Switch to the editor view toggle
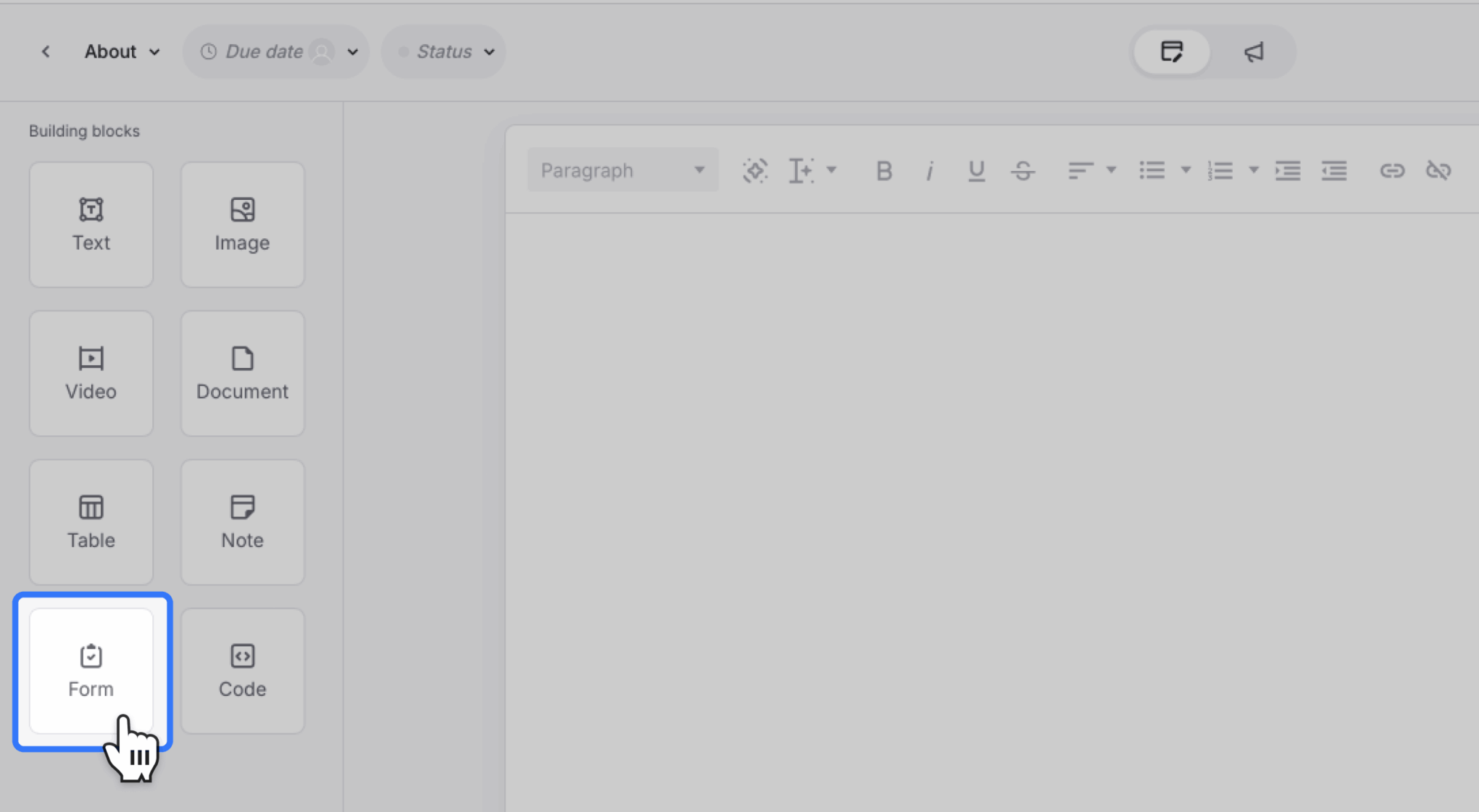 (1171, 51)
